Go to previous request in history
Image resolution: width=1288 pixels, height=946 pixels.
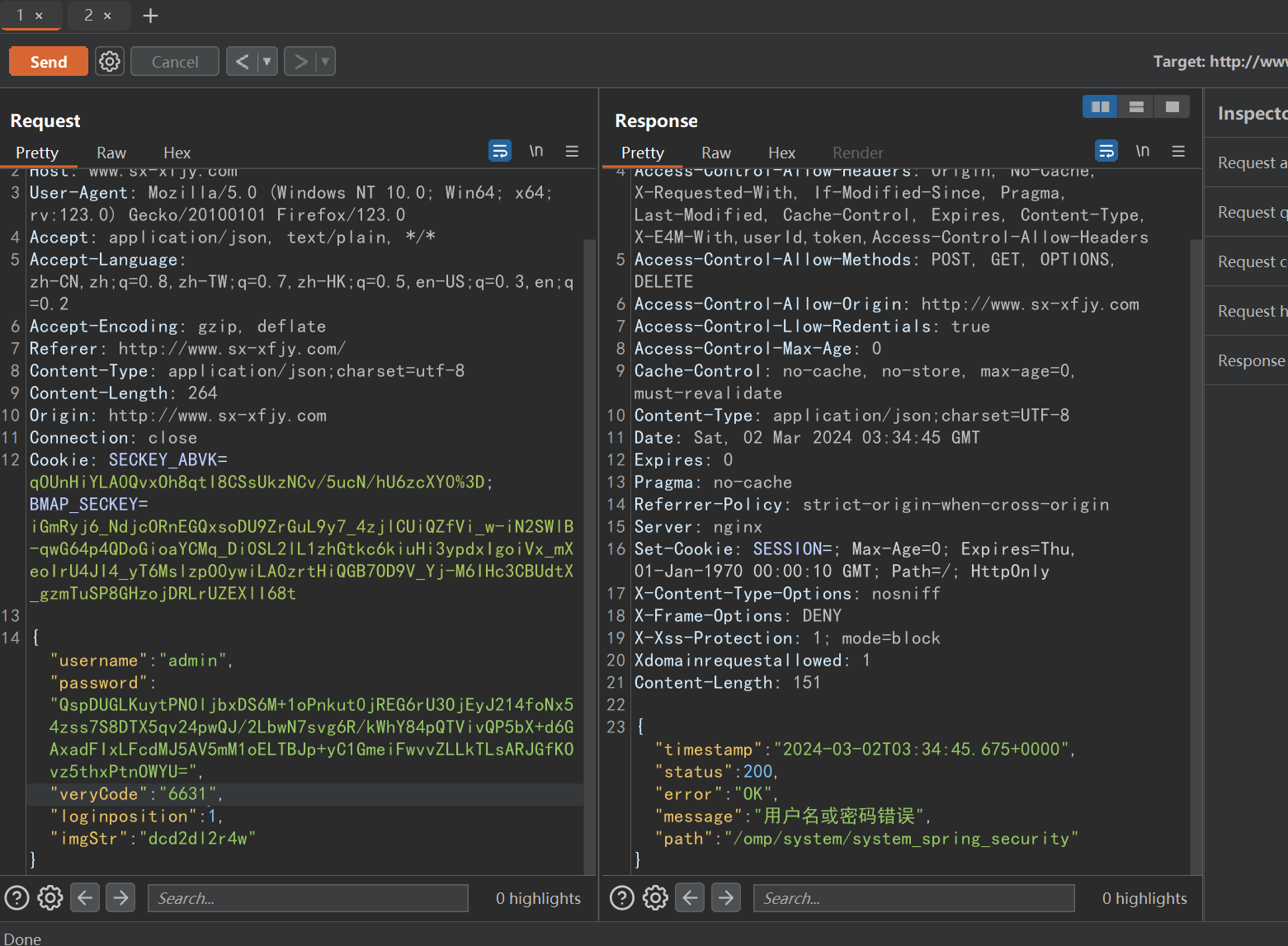pyautogui.click(x=242, y=61)
